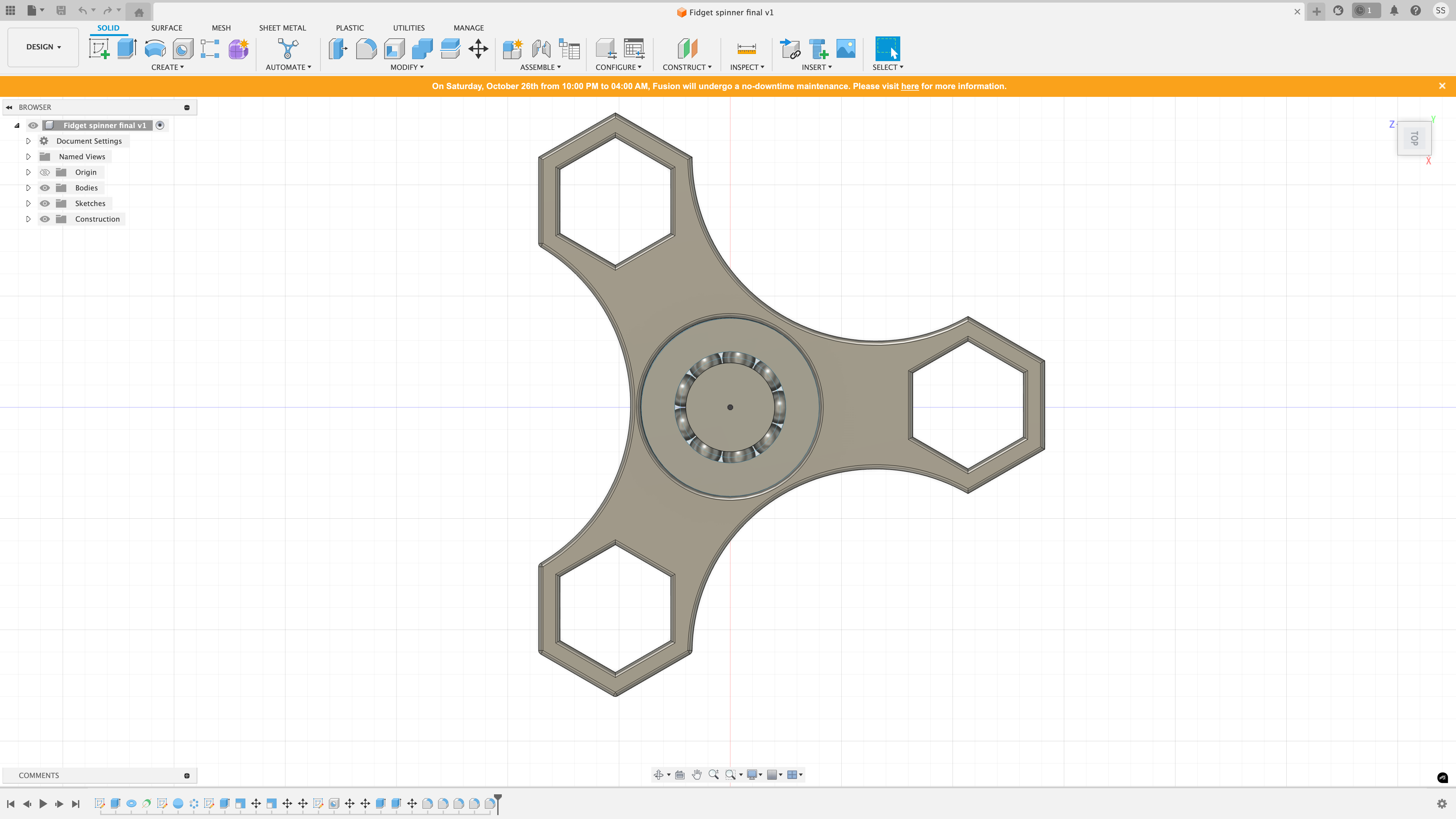
Task: Click the Joint tool in Assemble
Action: click(541, 49)
